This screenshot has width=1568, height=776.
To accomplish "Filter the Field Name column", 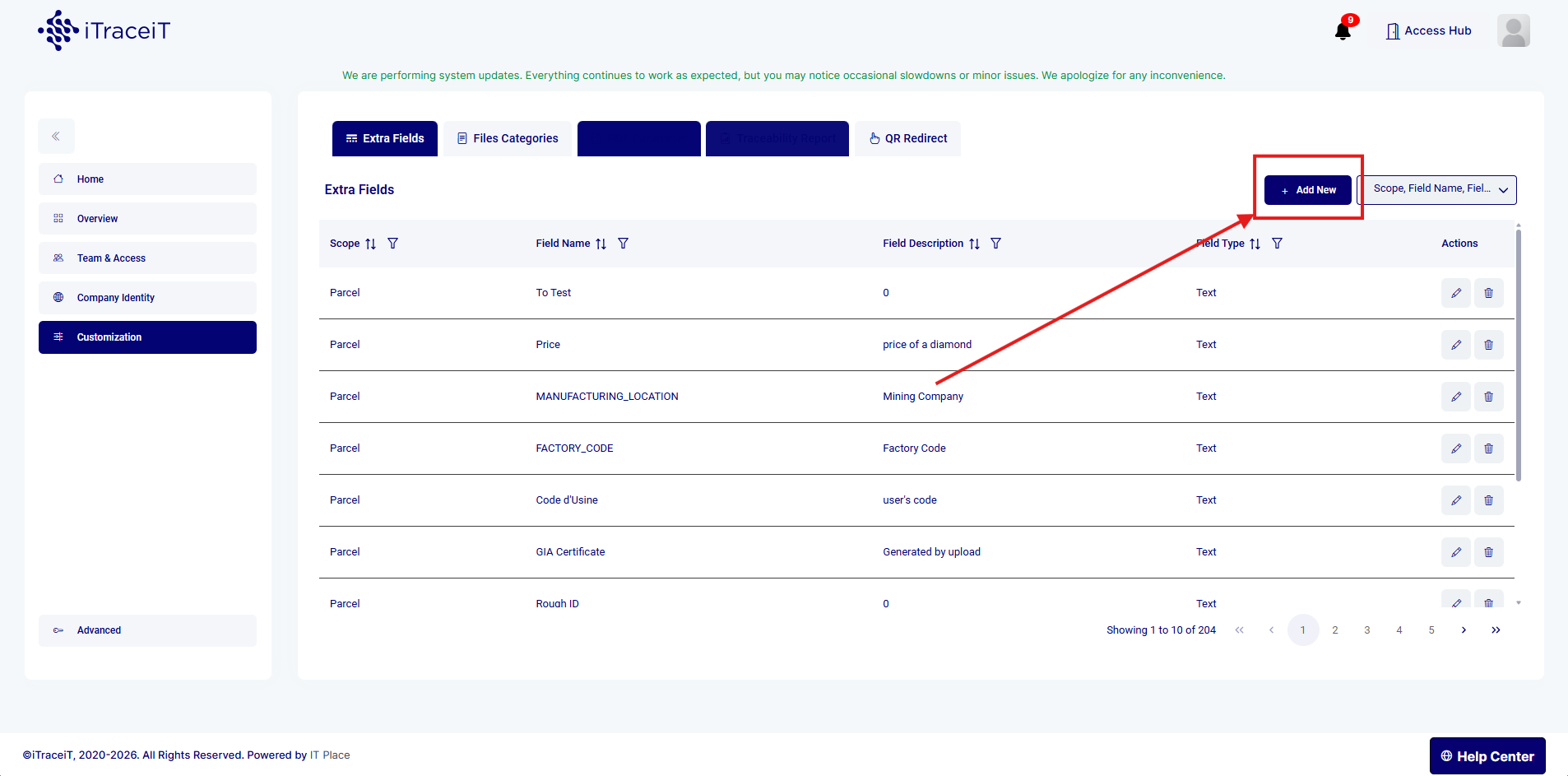I will tap(623, 244).
